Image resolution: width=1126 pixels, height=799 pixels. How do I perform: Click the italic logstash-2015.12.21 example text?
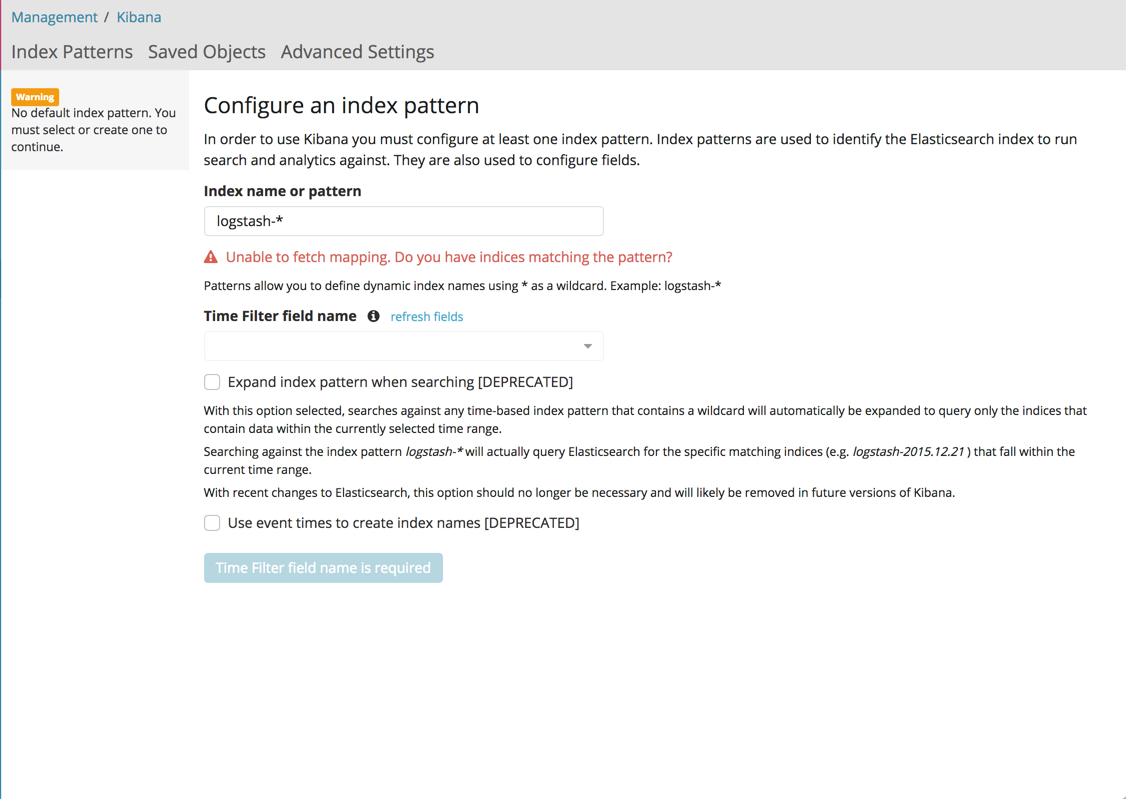[908, 452]
